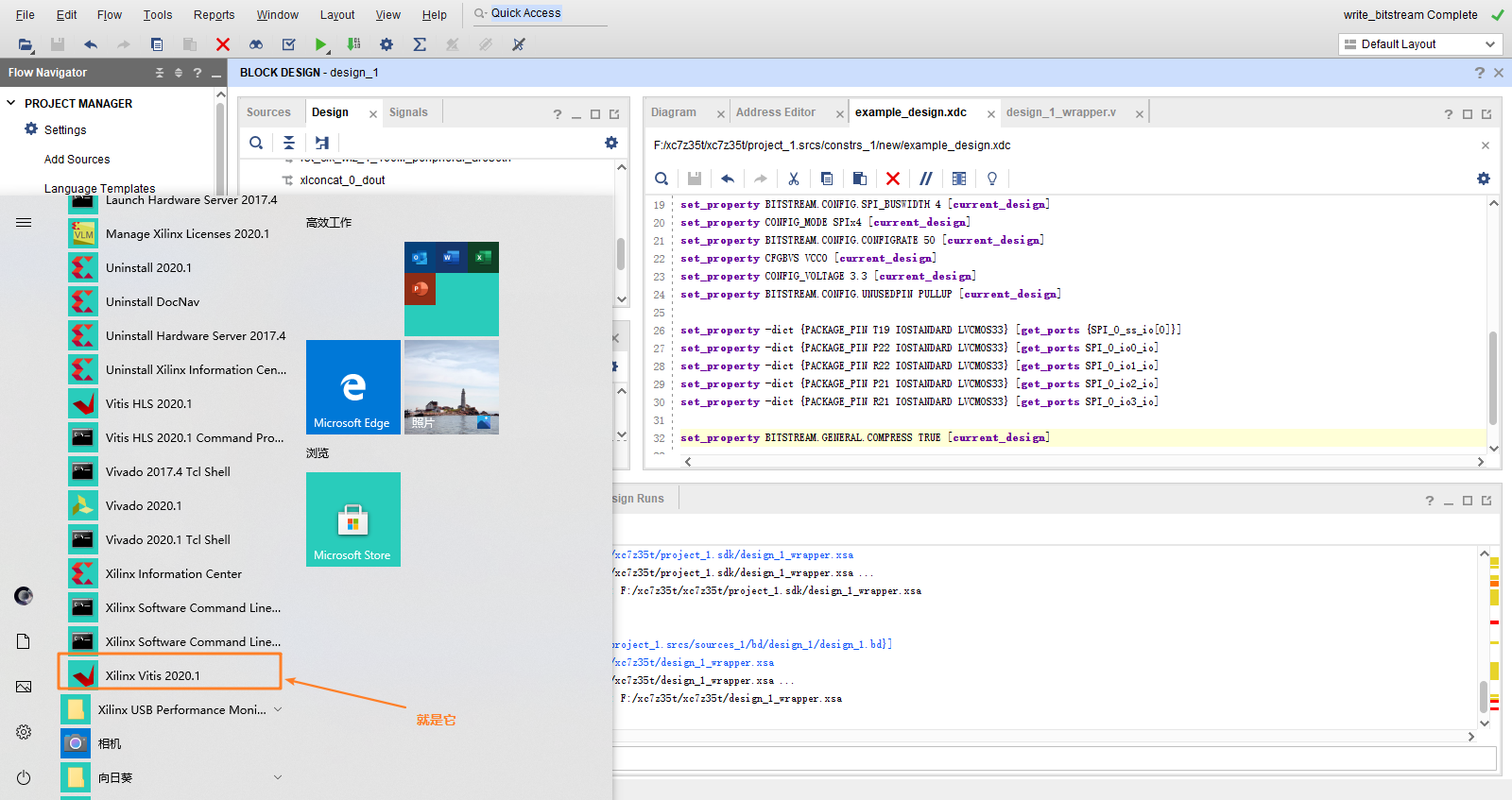Search in the Design panel

pyautogui.click(x=256, y=143)
